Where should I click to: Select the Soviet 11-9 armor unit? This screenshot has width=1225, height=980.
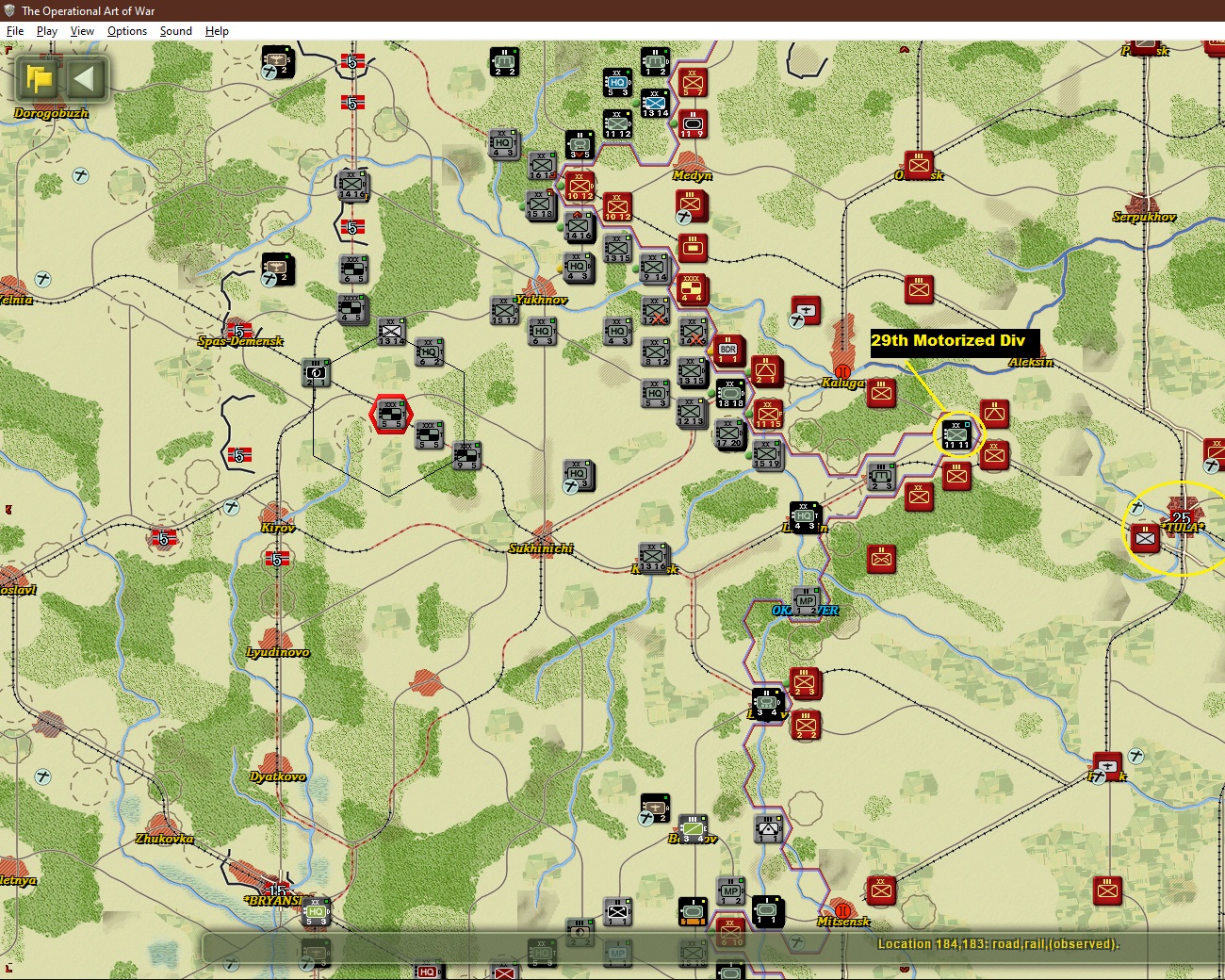pos(693,124)
